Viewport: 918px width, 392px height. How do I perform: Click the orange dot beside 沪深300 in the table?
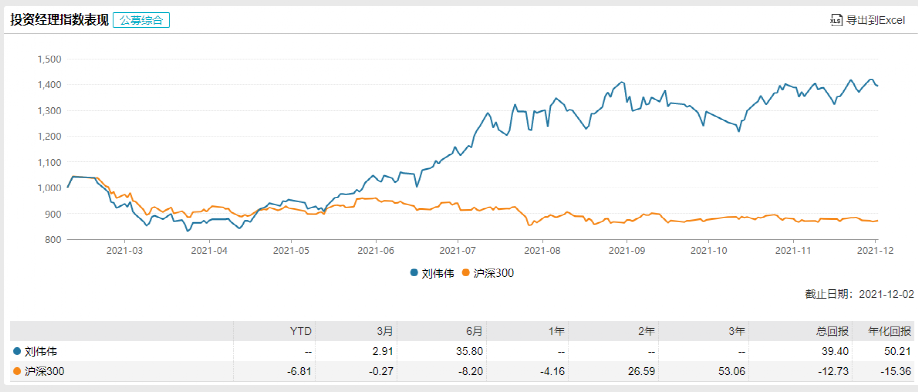[x=16, y=370]
